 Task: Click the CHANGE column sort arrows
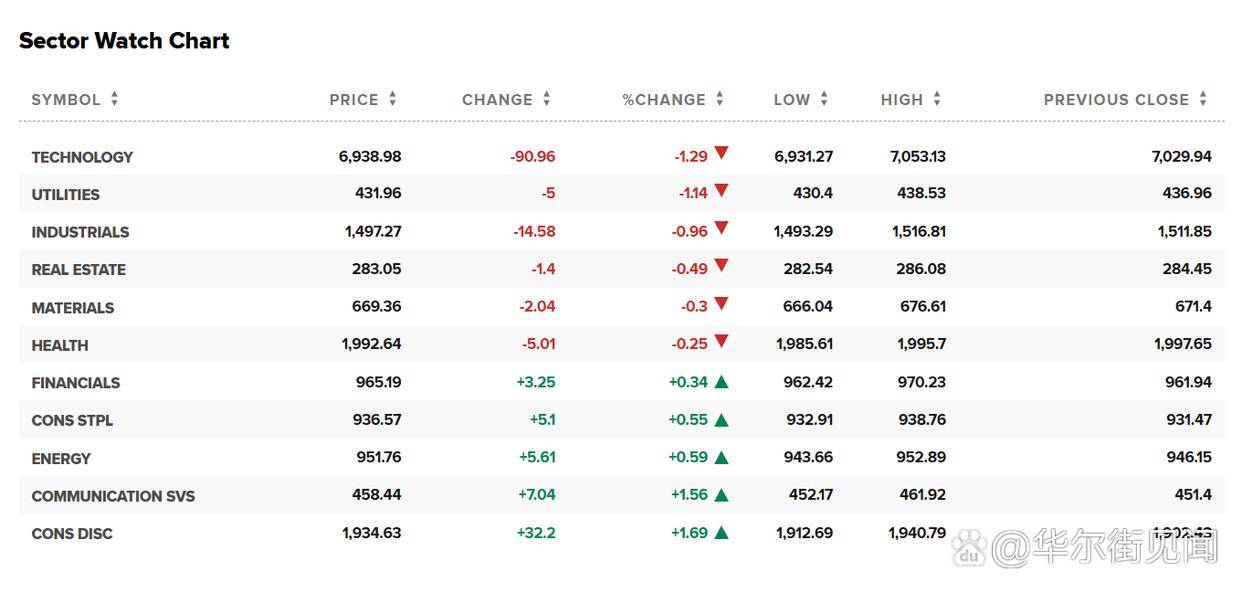pyautogui.click(x=547, y=99)
